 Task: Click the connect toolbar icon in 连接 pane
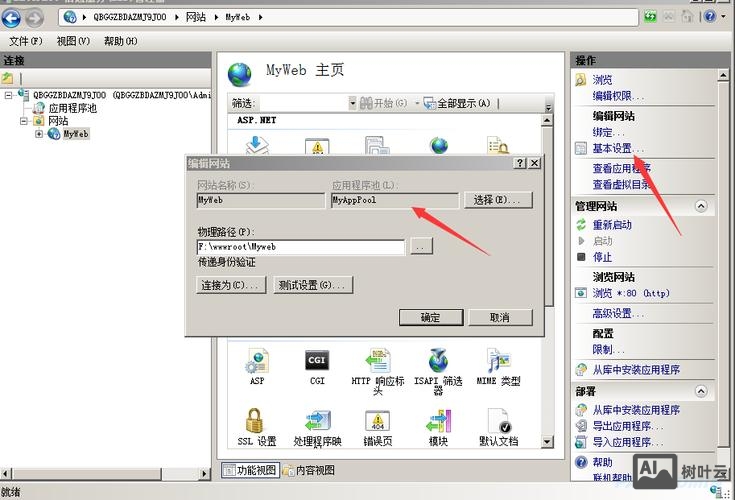(7, 78)
